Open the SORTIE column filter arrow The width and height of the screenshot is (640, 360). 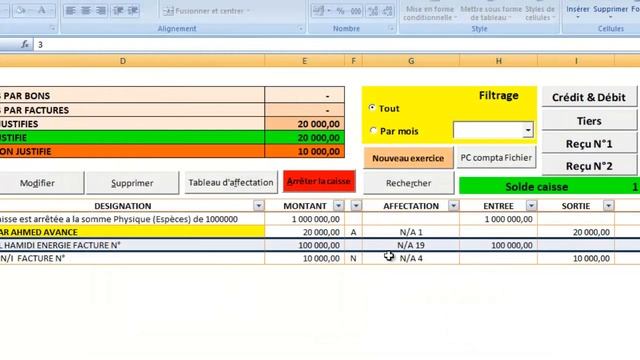click(x=608, y=206)
